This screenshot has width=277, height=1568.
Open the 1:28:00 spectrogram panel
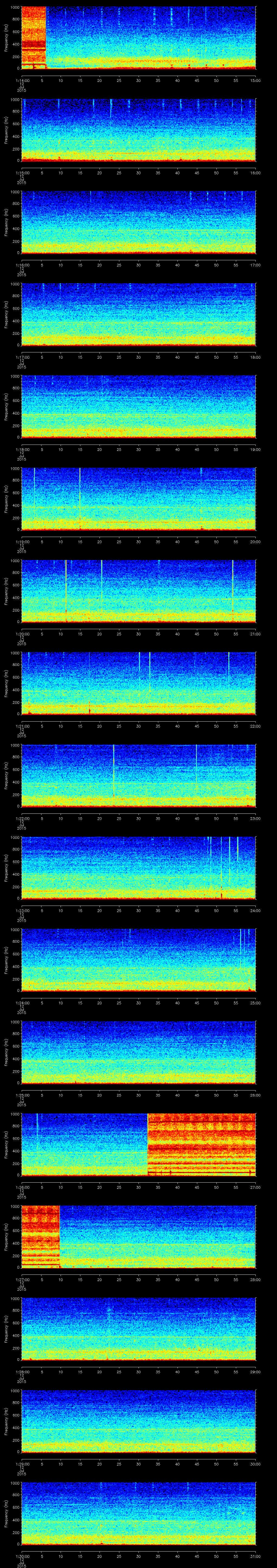click(x=138, y=1329)
